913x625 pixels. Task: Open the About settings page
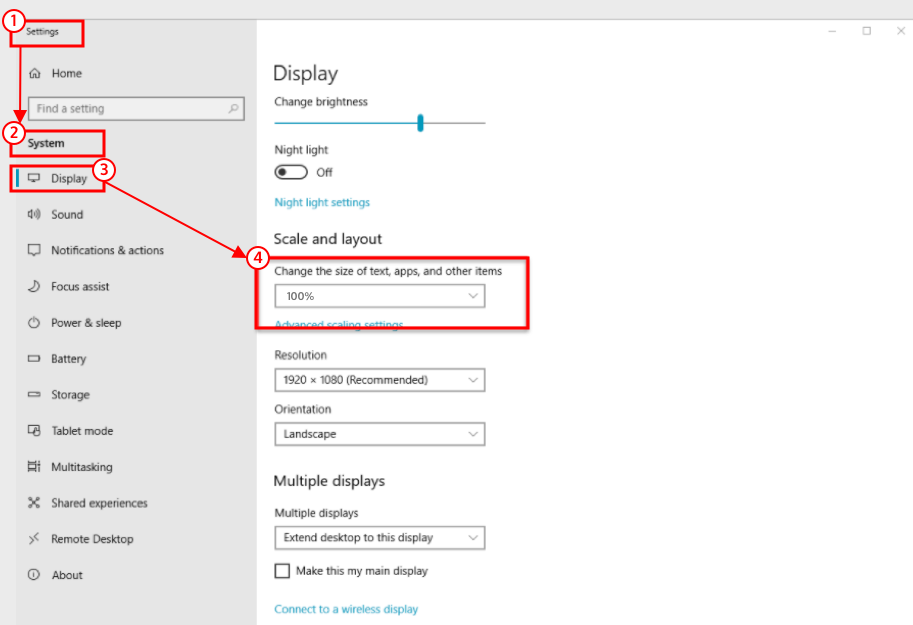[67, 575]
